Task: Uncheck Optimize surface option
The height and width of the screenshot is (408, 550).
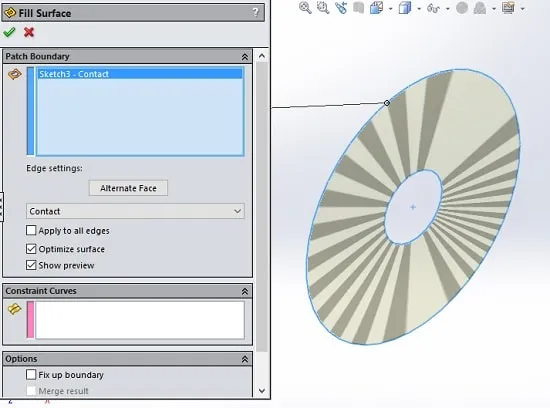Action: click(x=31, y=249)
